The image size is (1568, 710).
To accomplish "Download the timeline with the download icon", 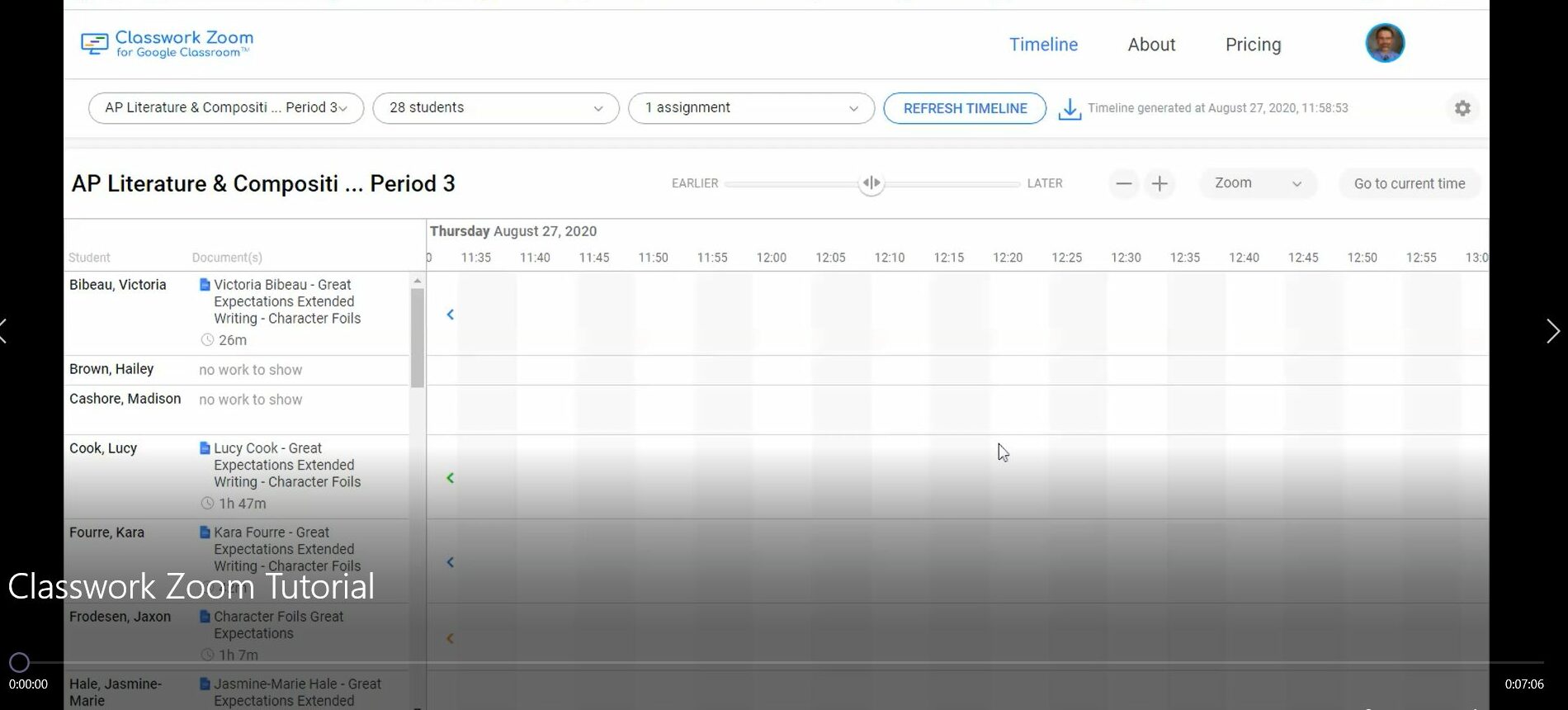I will [x=1070, y=109].
